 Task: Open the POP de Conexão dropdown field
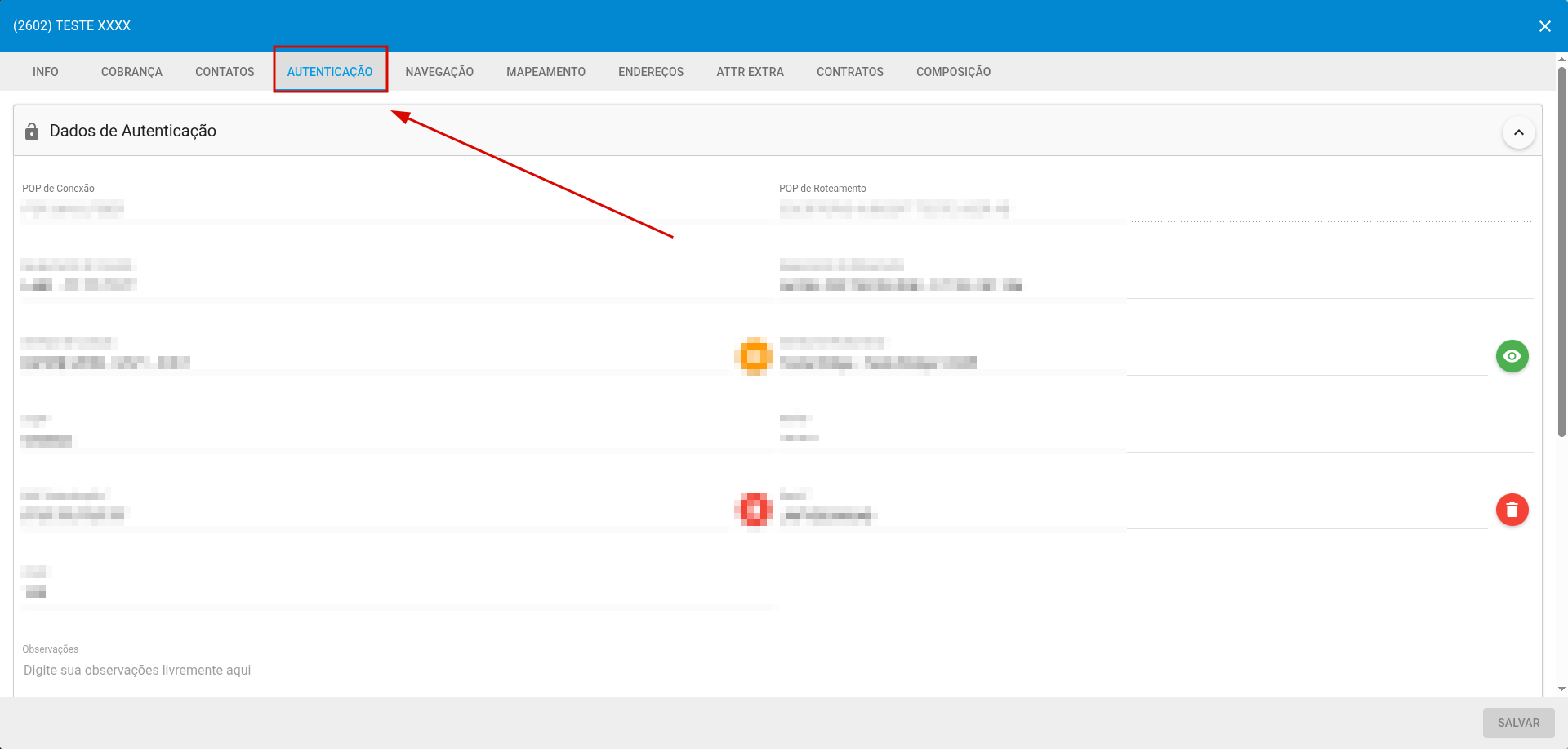click(392, 209)
